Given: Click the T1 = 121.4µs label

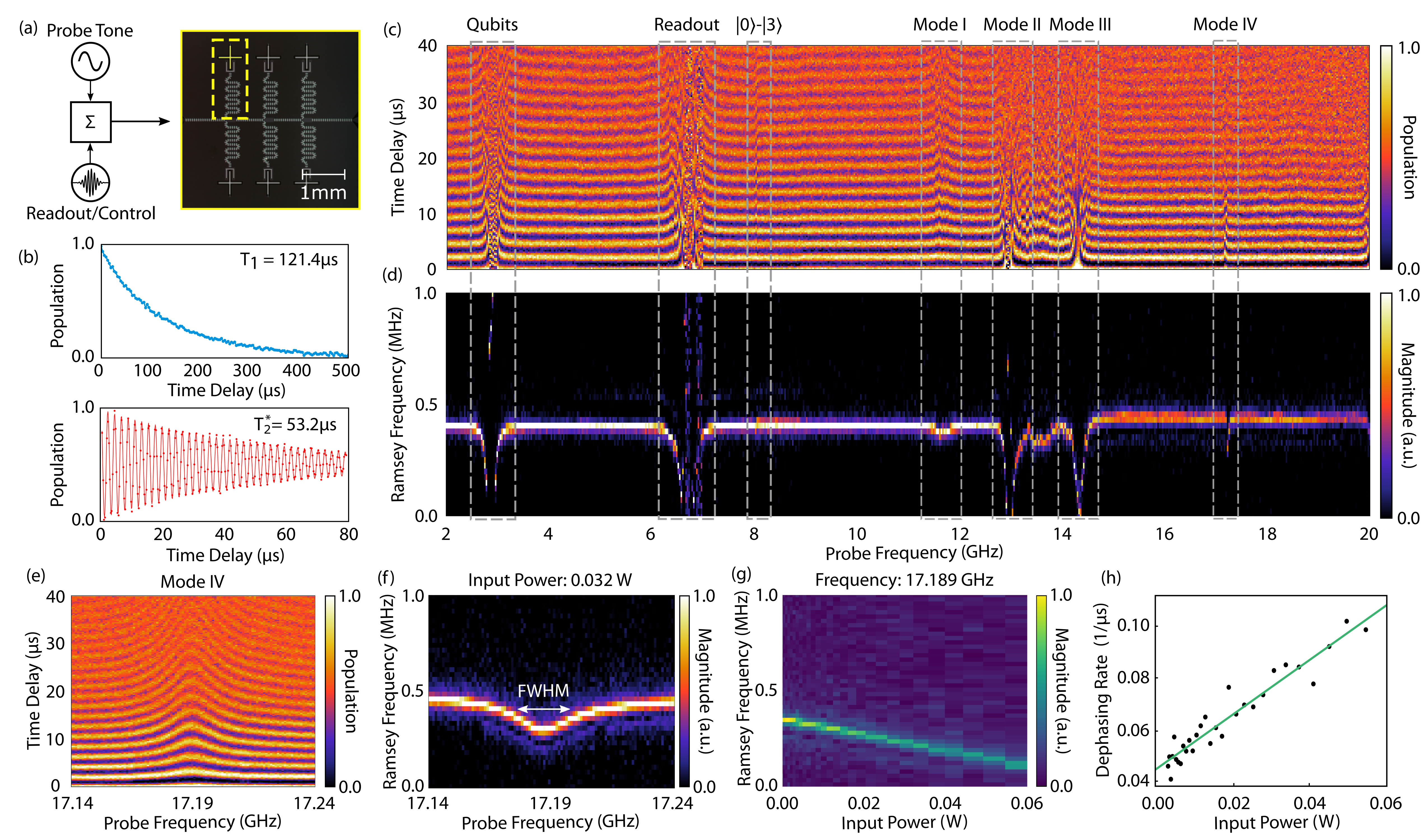Looking at the screenshot, I should click(288, 260).
